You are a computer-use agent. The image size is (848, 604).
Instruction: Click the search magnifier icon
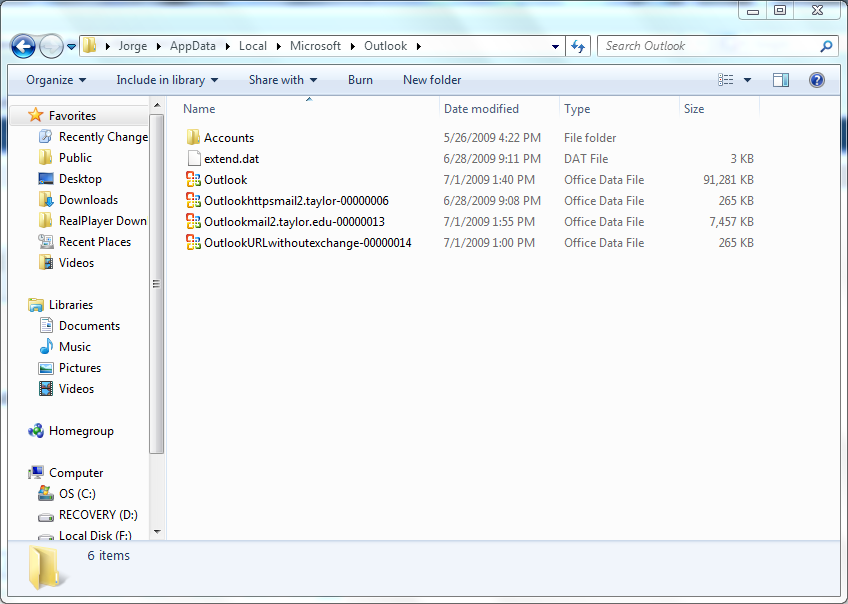point(826,47)
